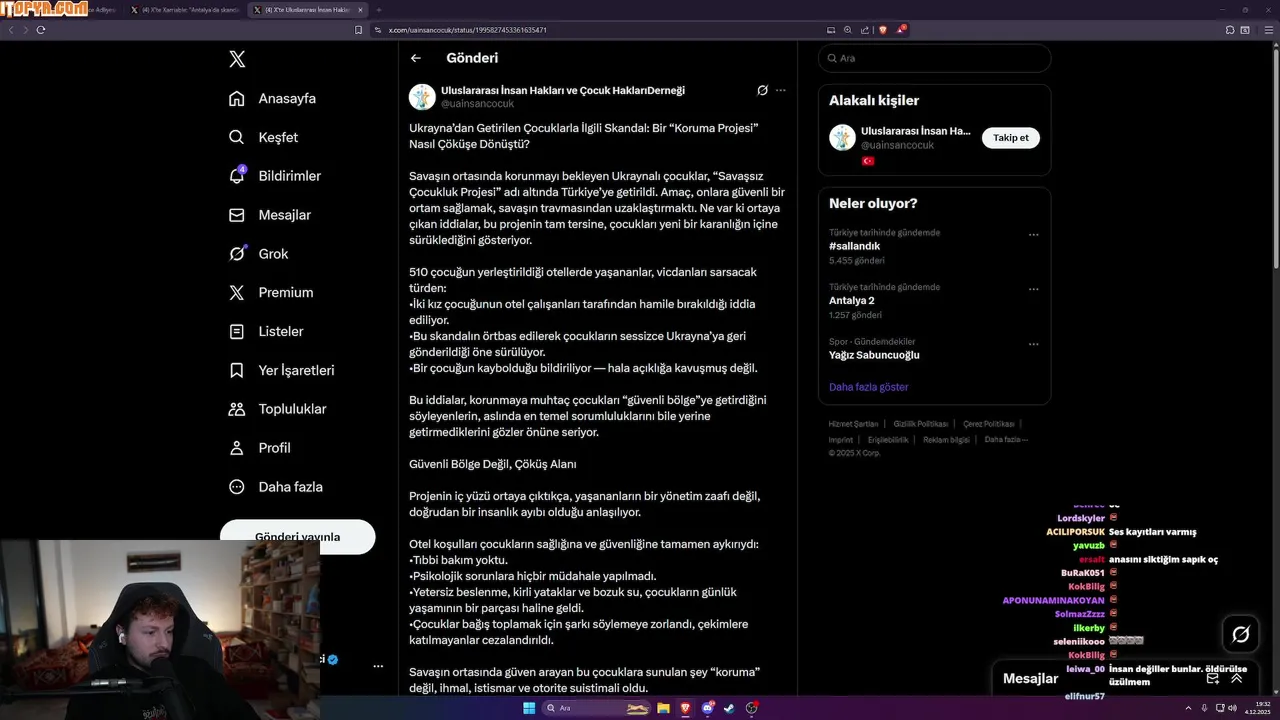Switch to the X'te Xarrabin Antalya tab
Image resolution: width=1280 pixels, height=720 pixels.
click(x=185, y=10)
